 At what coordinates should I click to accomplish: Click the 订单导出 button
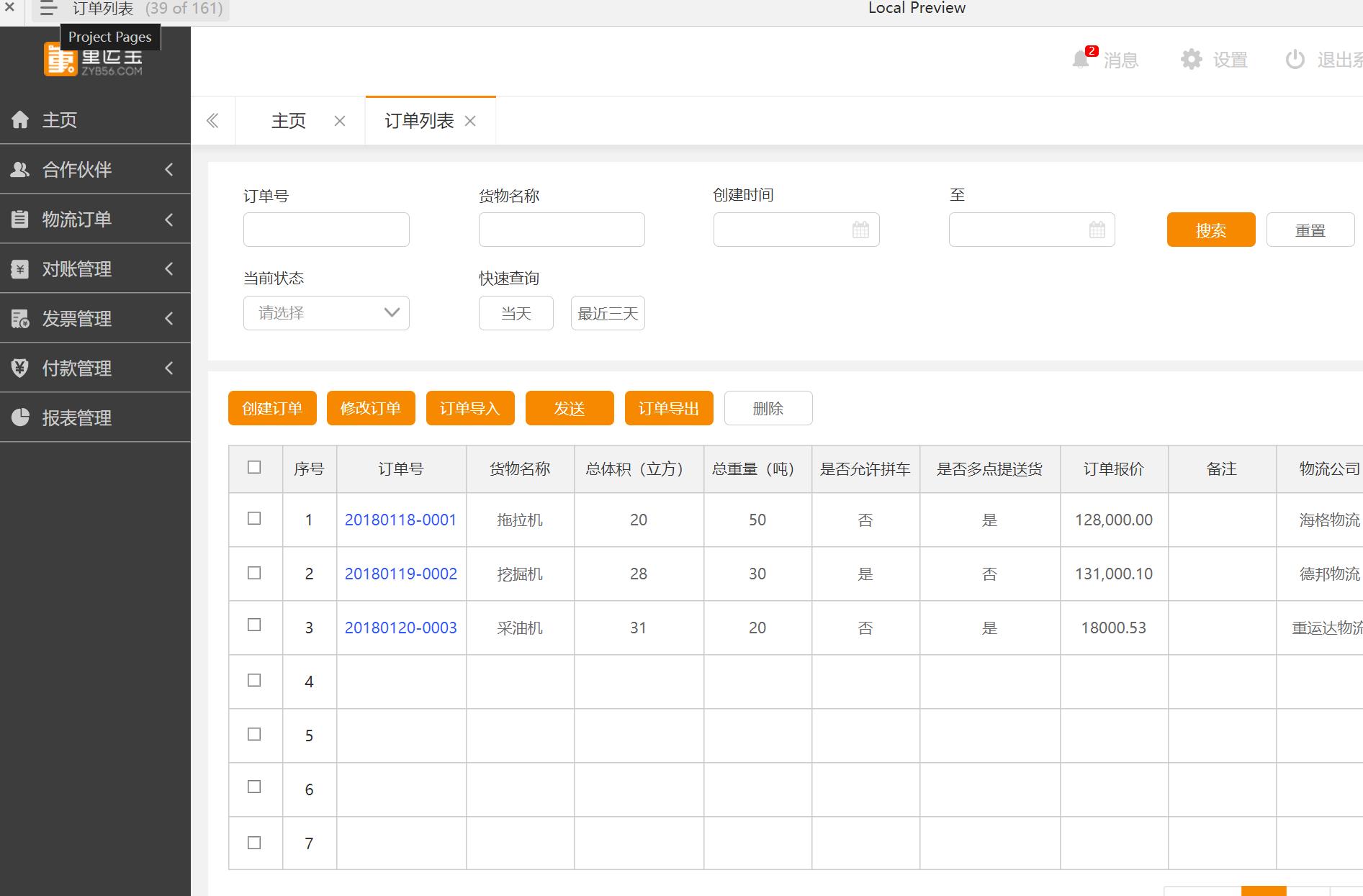pyautogui.click(x=669, y=408)
